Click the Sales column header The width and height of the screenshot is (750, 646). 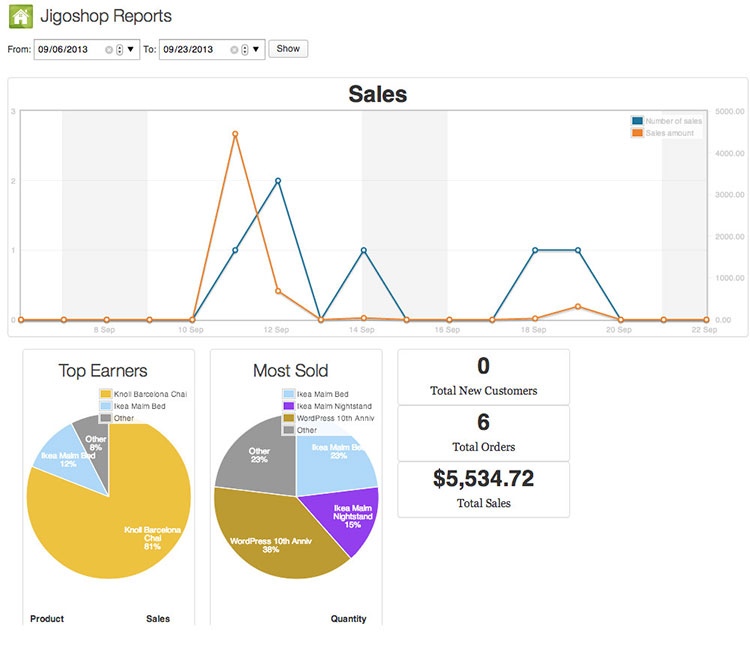[158, 619]
